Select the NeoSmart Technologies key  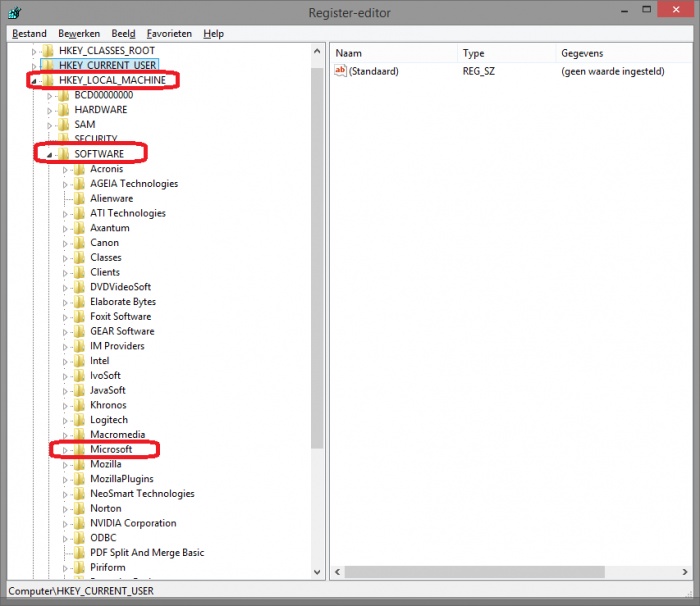[142, 493]
